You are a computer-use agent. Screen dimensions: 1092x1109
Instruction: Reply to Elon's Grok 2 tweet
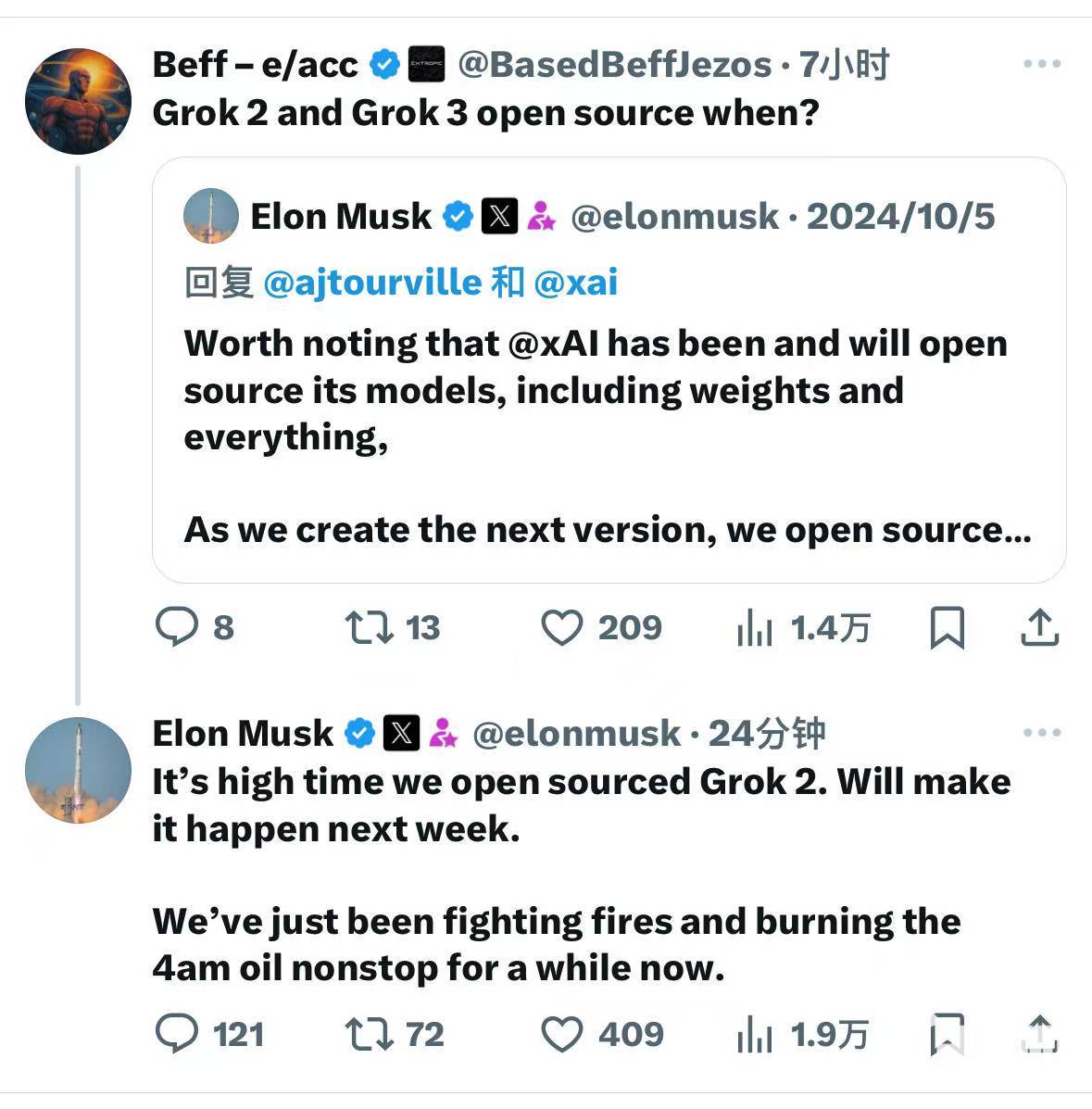[177, 1034]
